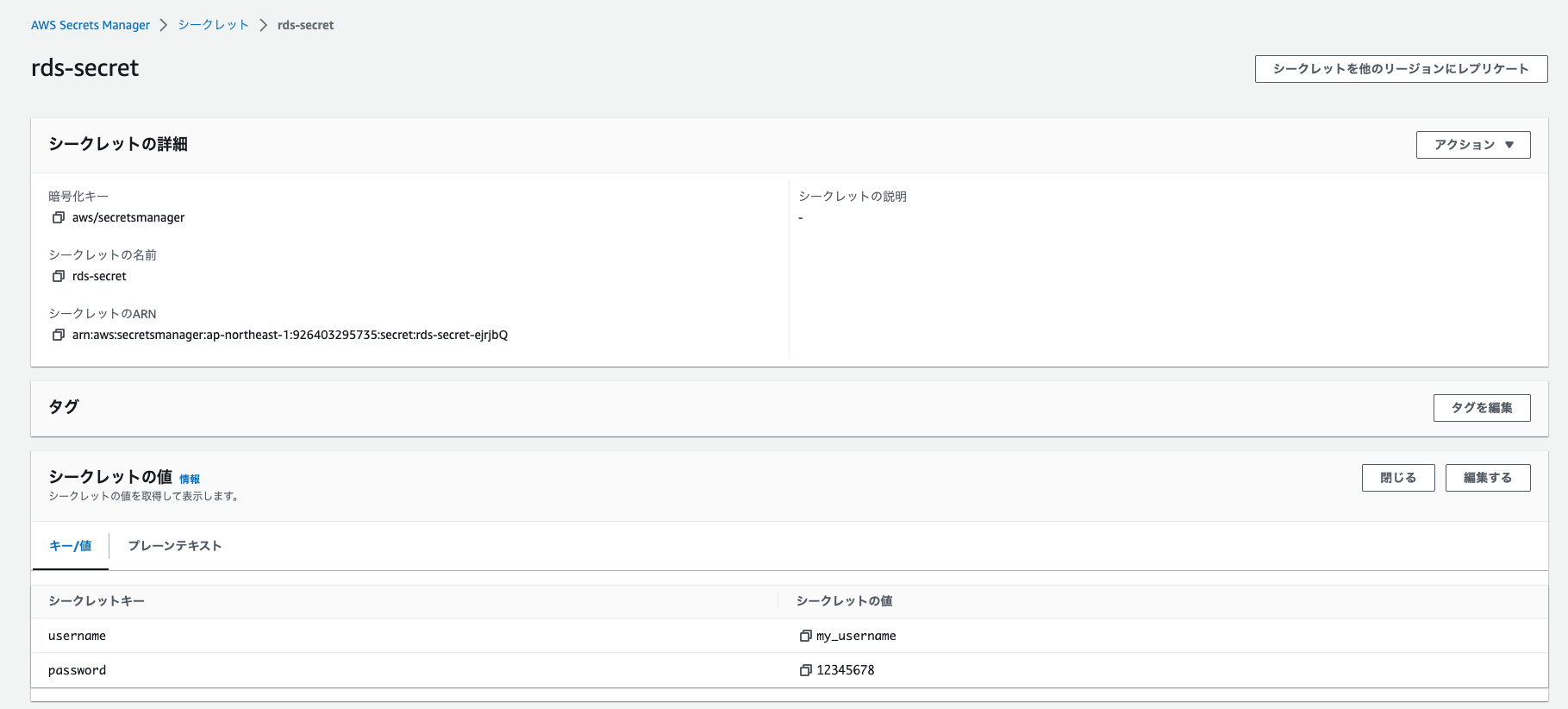Click the シークレットの名前 label
The image size is (1568, 709).
[x=103, y=255]
